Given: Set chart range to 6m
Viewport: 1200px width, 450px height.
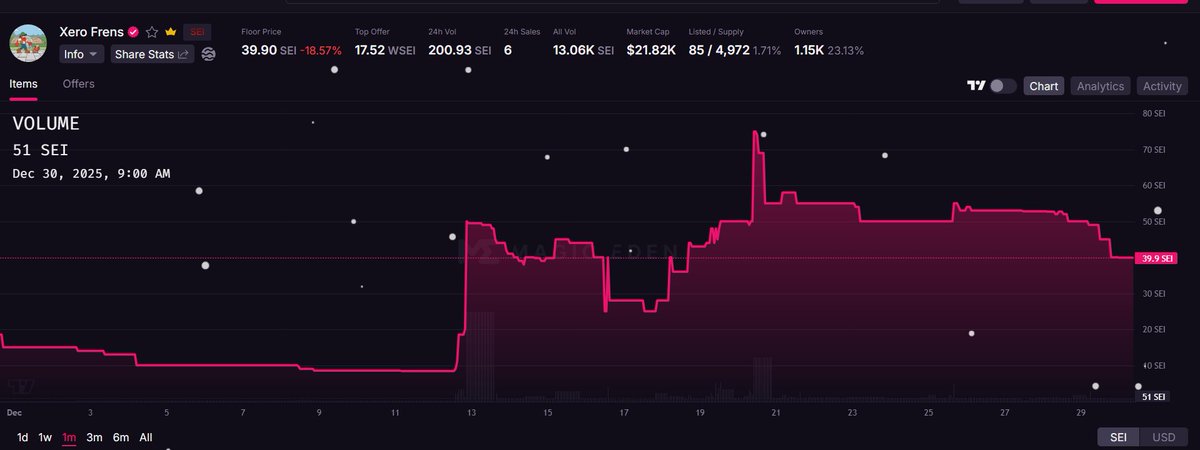Looking at the screenshot, I should pos(120,437).
